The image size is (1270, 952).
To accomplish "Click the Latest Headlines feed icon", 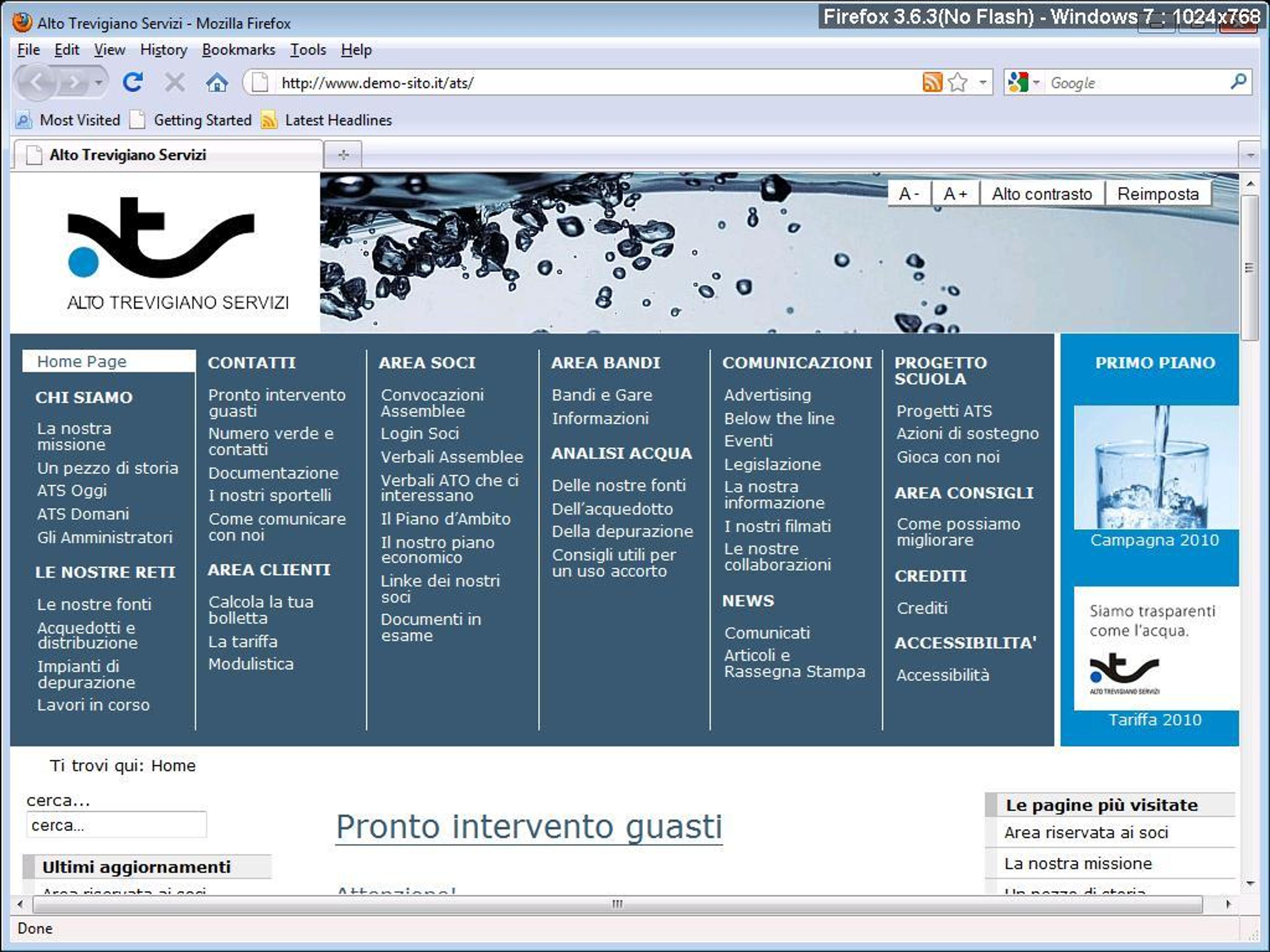I will (x=269, y=120).
